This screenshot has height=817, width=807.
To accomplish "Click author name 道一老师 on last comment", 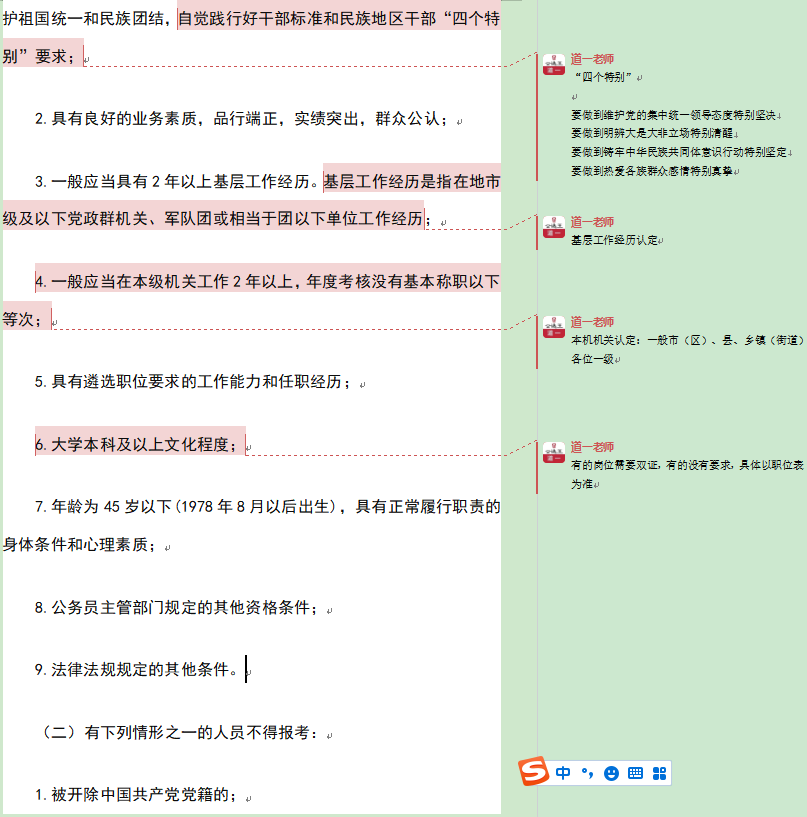I will click(x=592, y=447).
